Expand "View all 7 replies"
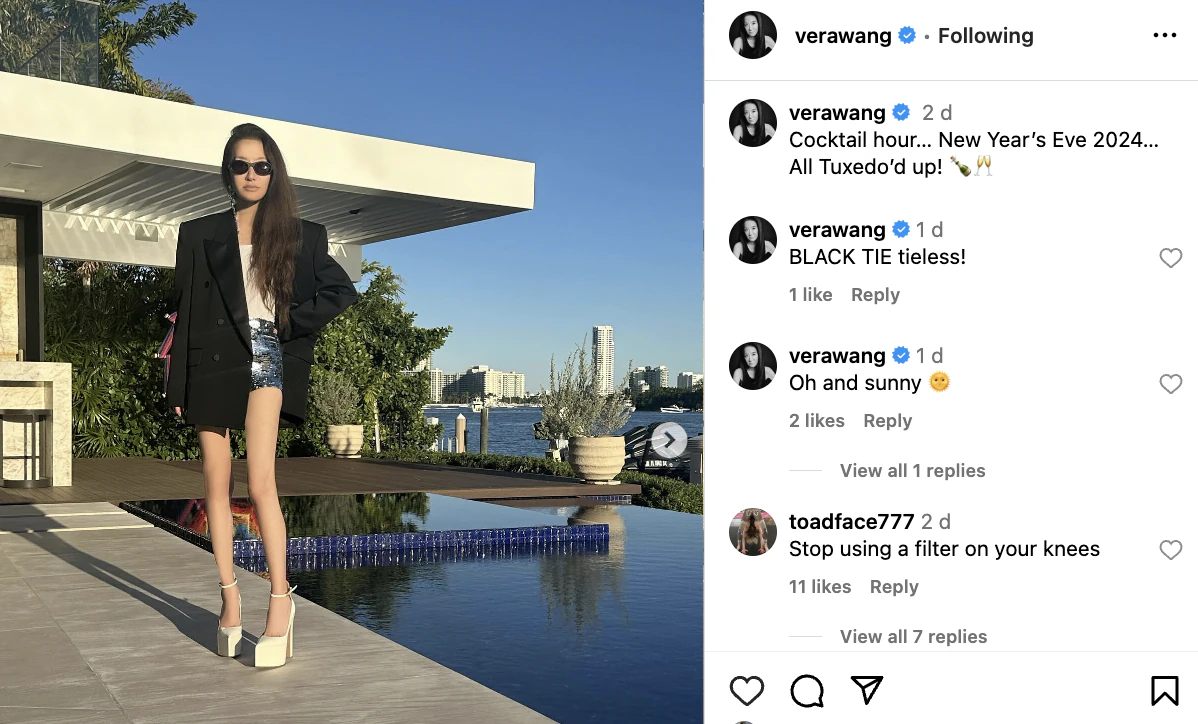 (x=913, y=636)
